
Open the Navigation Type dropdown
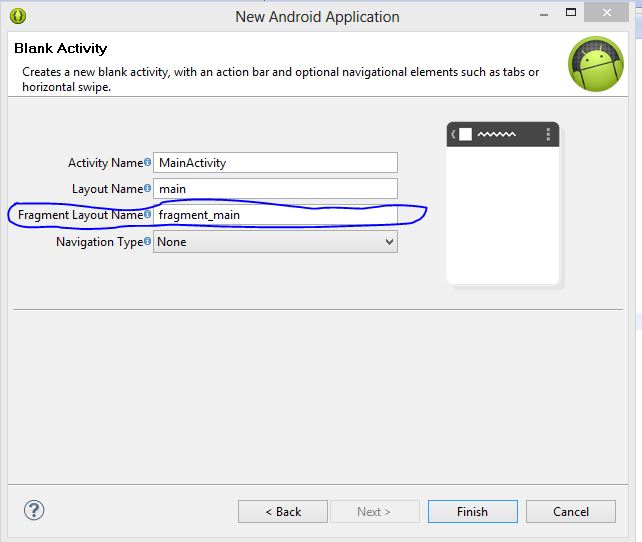point(275,242)
